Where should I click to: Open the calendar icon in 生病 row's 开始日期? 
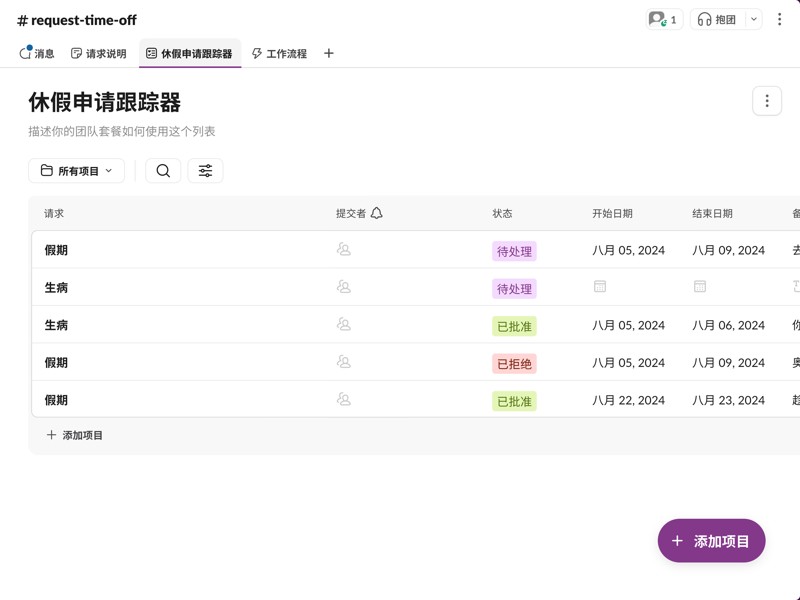[x=599, y=286]
